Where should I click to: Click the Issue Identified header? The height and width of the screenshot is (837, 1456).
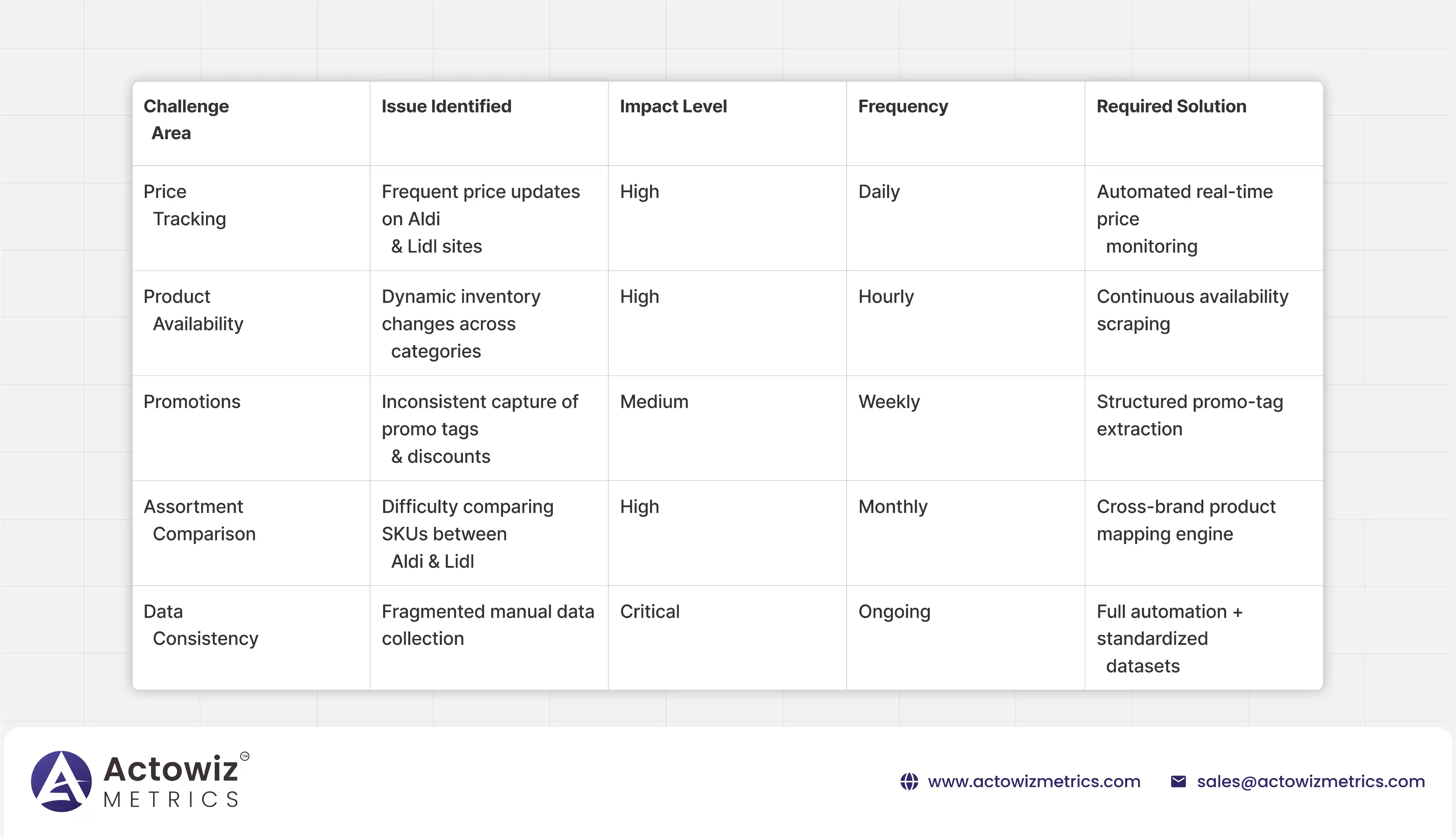pyautogui.click(x=446, y=106)
